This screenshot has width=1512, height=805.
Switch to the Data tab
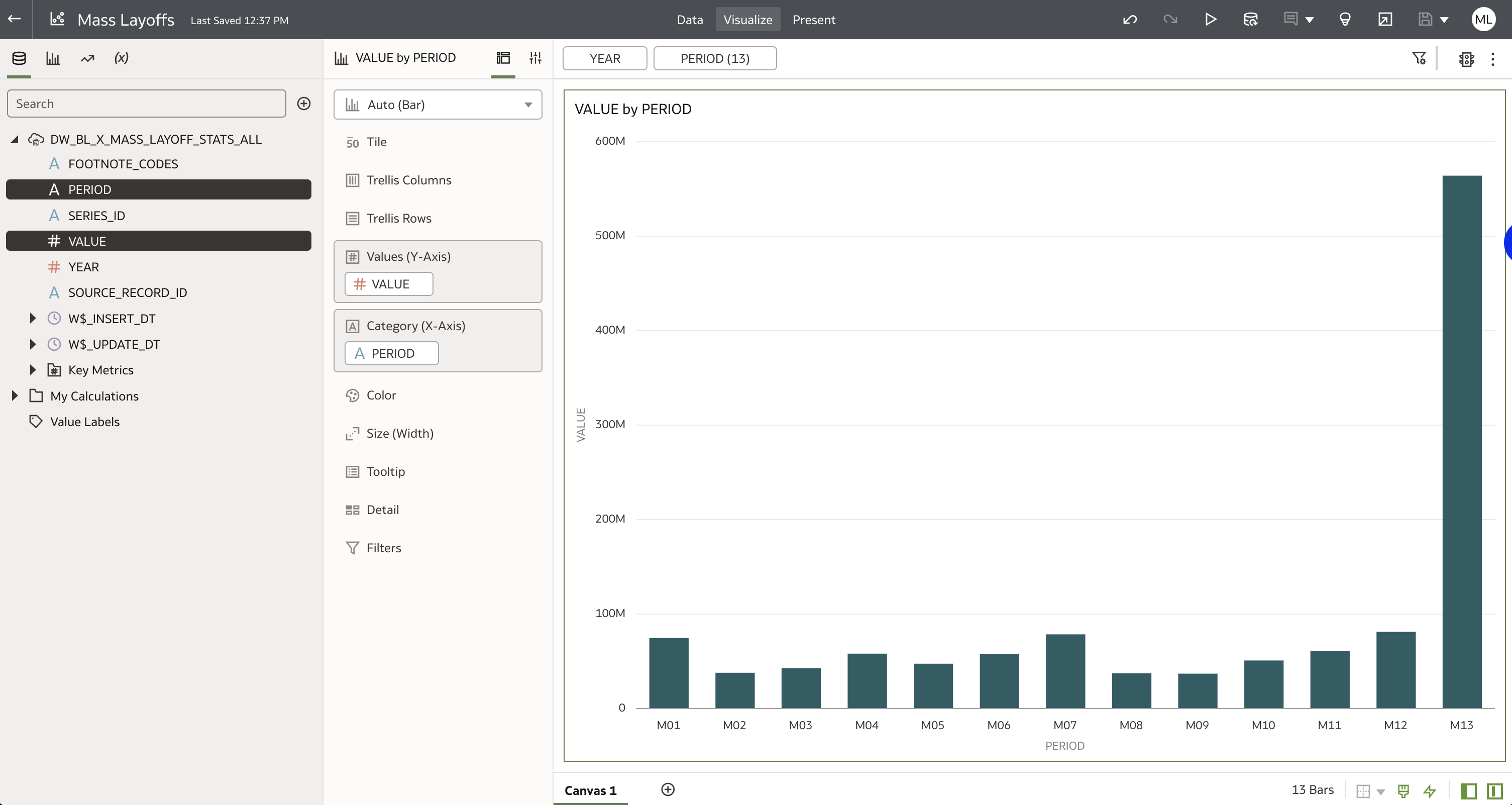pos(689,20)
